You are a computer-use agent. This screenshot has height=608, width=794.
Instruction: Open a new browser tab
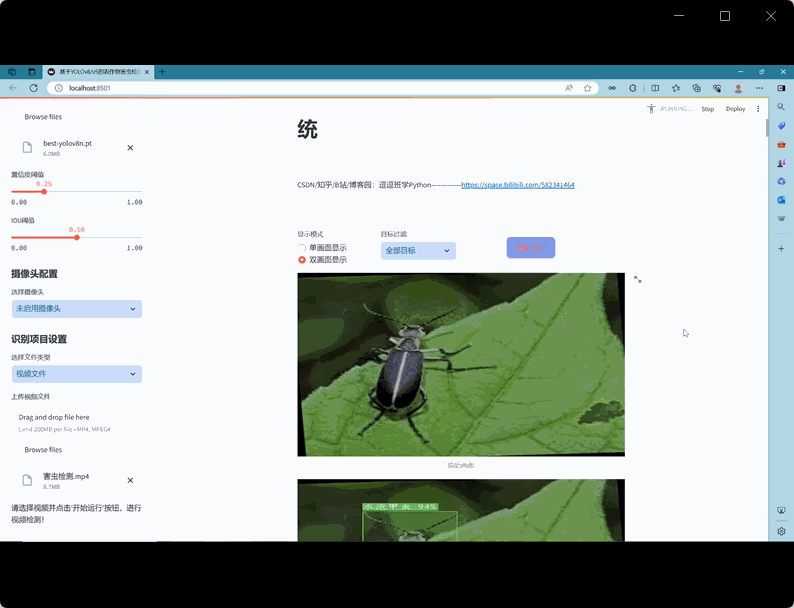click(x=162, y=72)
